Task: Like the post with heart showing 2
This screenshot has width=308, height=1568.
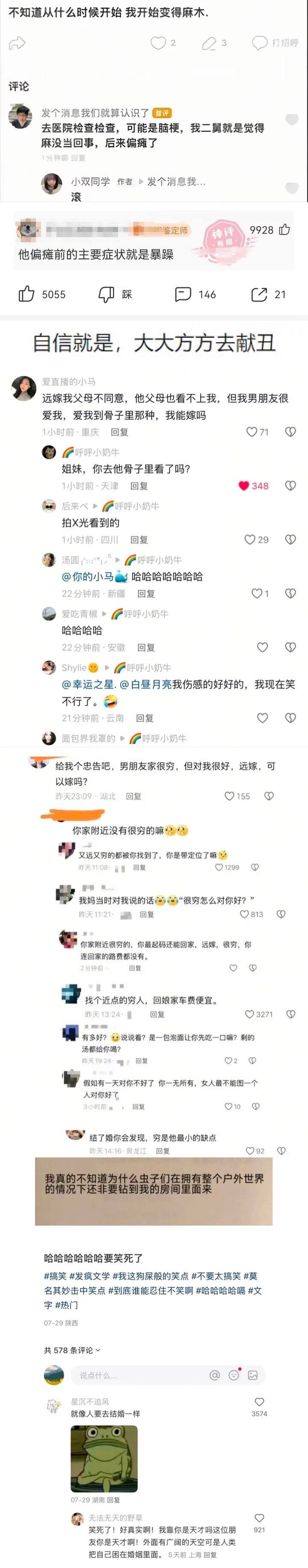Action: coord(158,43)
